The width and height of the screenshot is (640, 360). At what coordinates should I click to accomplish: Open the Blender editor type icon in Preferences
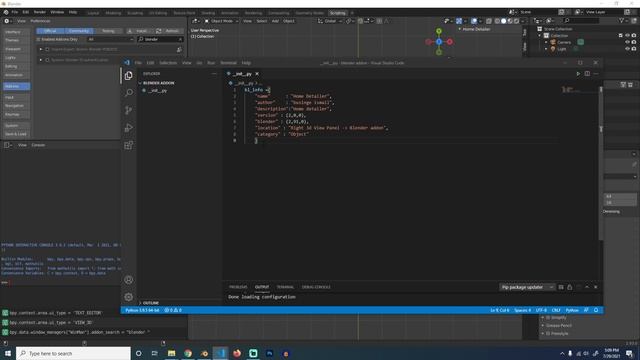[x=7, y=21]
